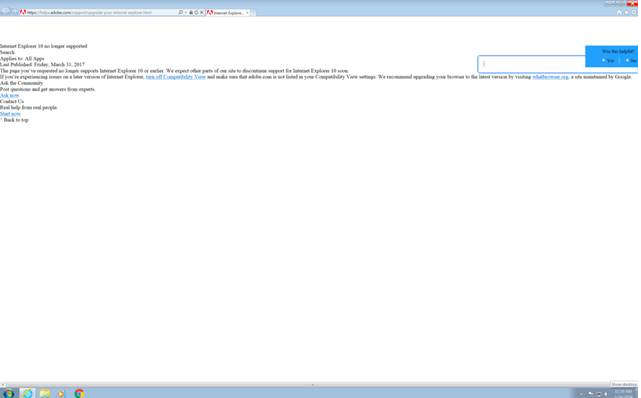This screenshot has height=398, width=641.
Task: Click the 'Start now' link
Action: pyautogui.click(x=10, y=114)
